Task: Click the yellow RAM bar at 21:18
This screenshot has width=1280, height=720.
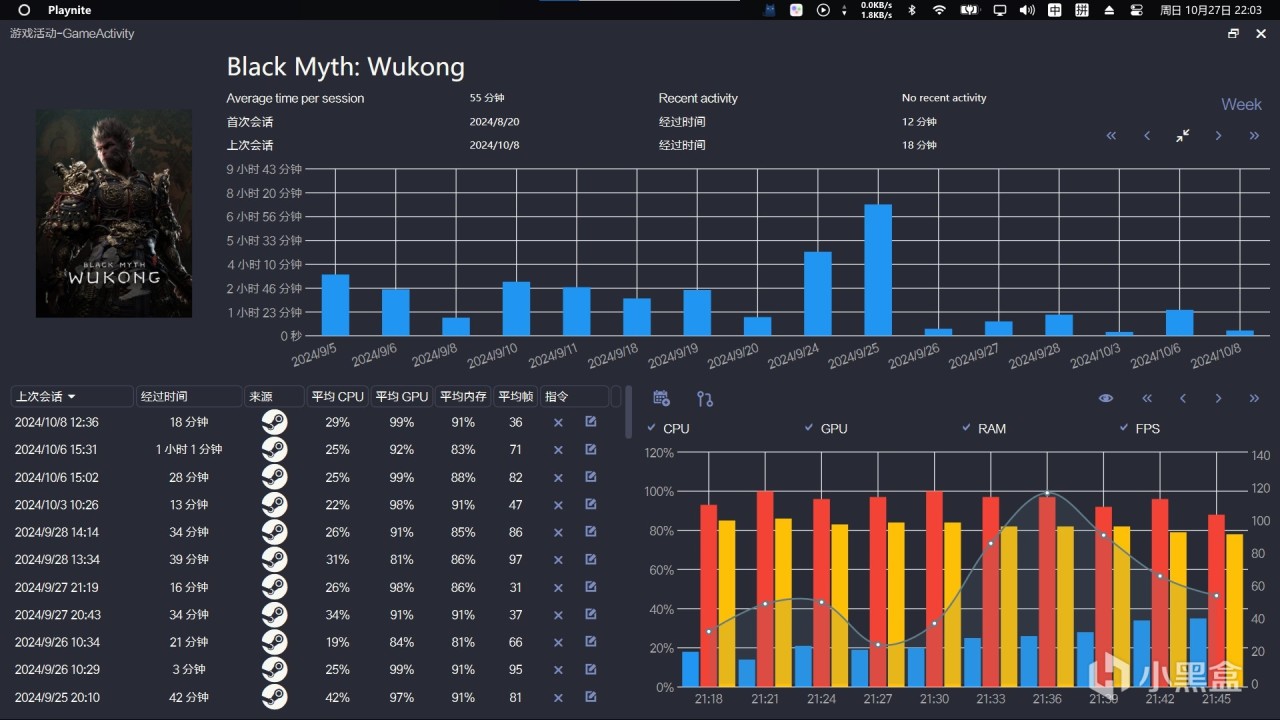Action: [x=727, y=604]
